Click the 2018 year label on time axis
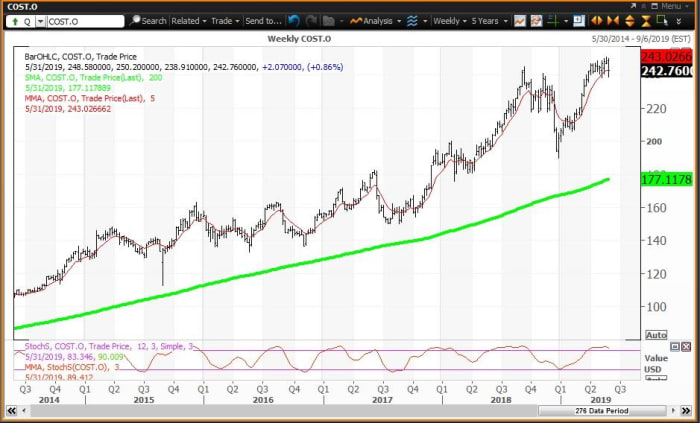The image size is (700, 423). click(501, 399)
